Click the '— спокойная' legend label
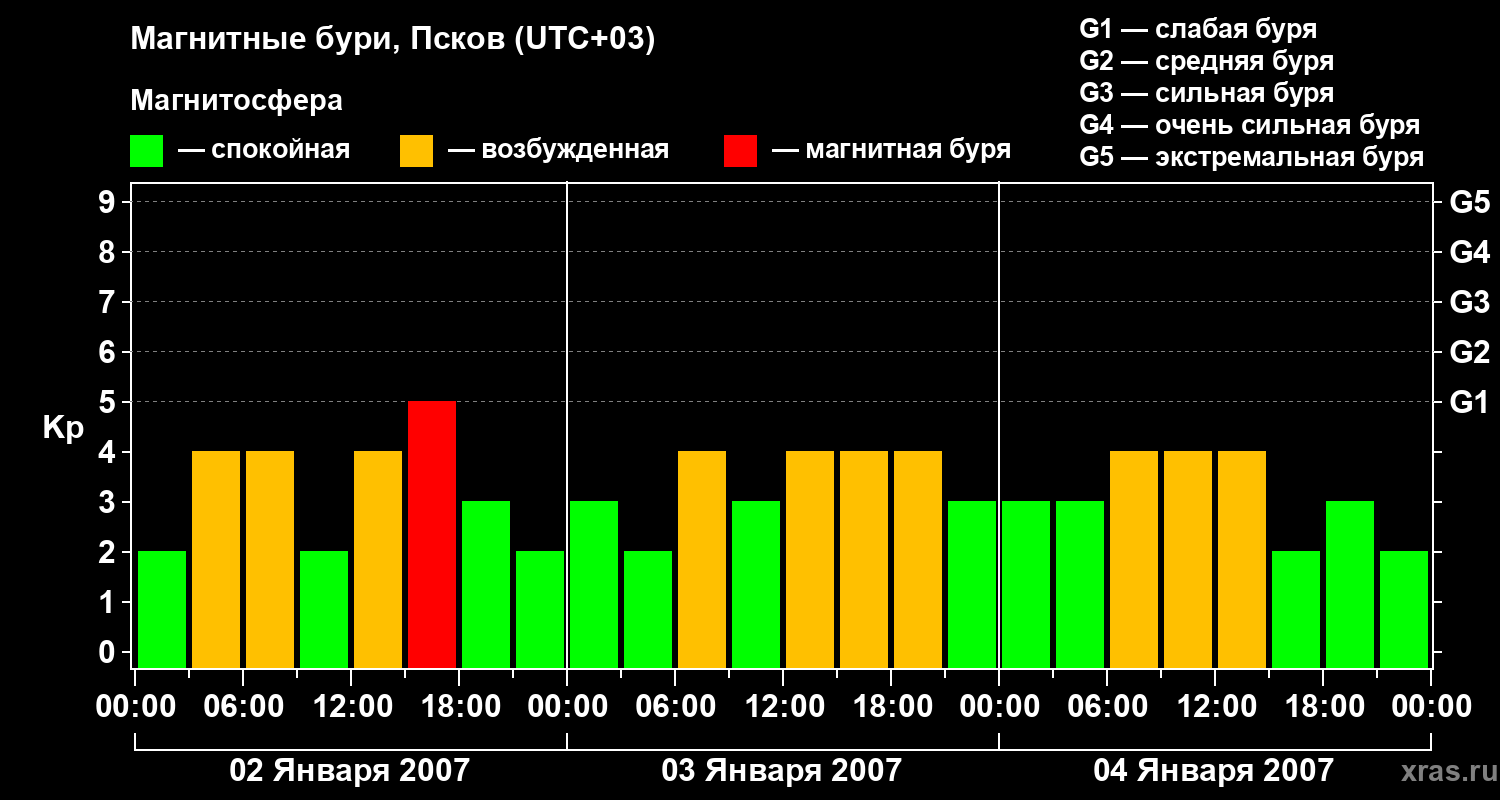1500x800 pixels. click(x=264, y=151)
